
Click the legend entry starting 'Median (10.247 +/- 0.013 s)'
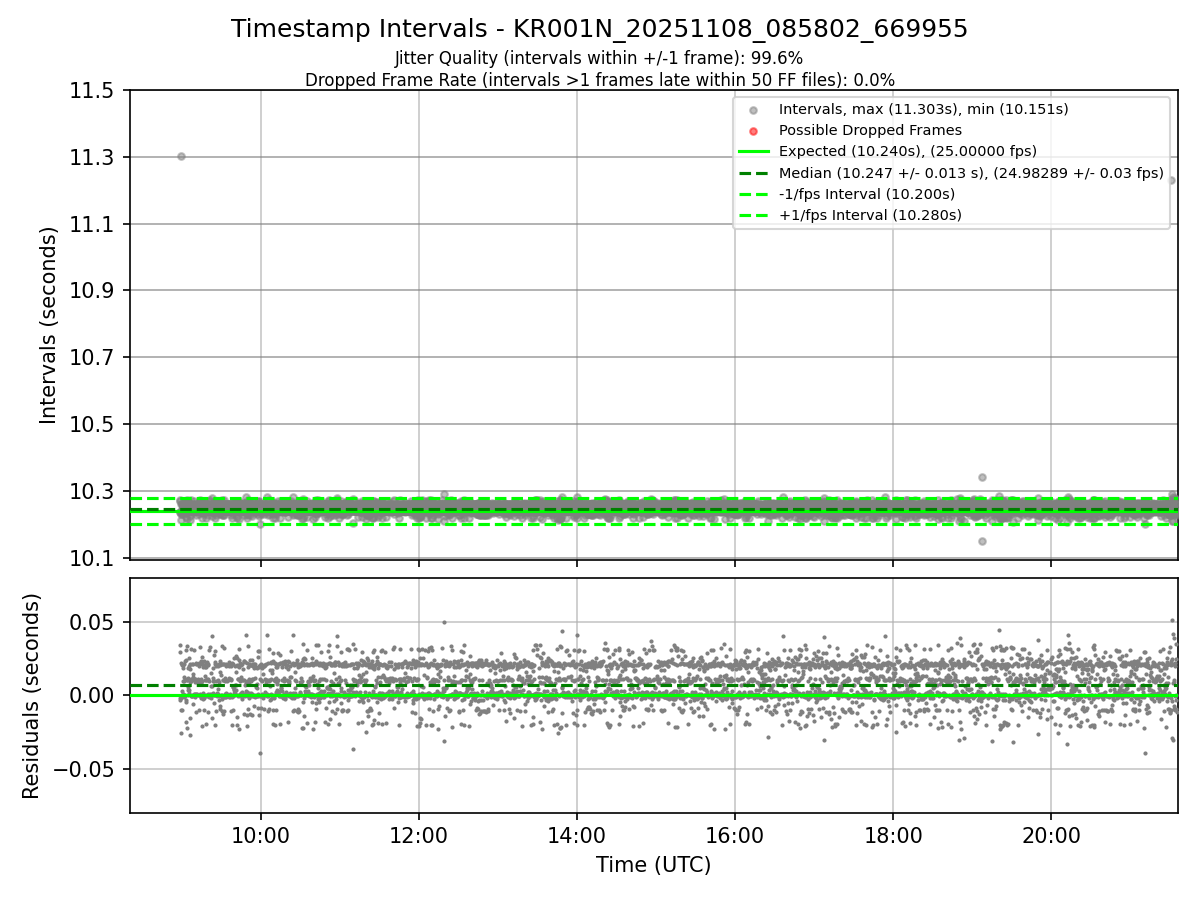tap(971, 173)
